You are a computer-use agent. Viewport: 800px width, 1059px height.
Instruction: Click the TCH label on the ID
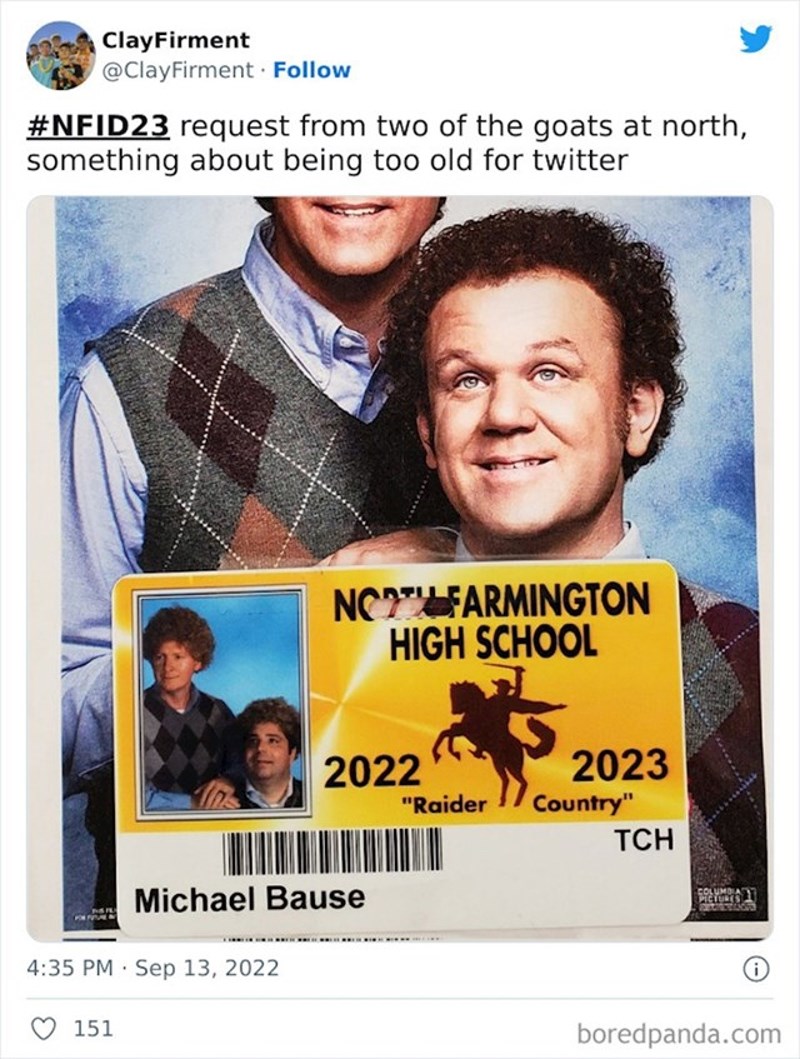pos(643,840)
